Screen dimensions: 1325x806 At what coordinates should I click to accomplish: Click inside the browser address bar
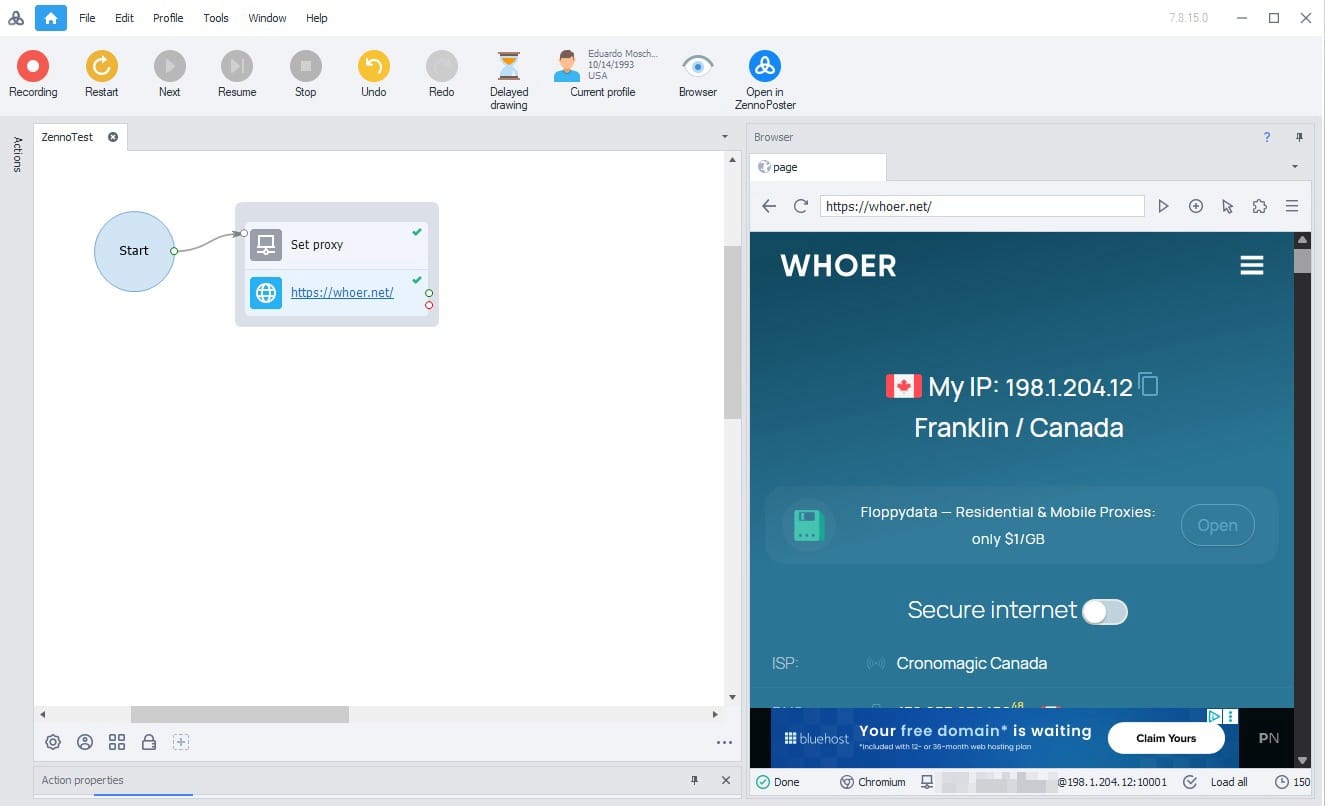[982, 206]
